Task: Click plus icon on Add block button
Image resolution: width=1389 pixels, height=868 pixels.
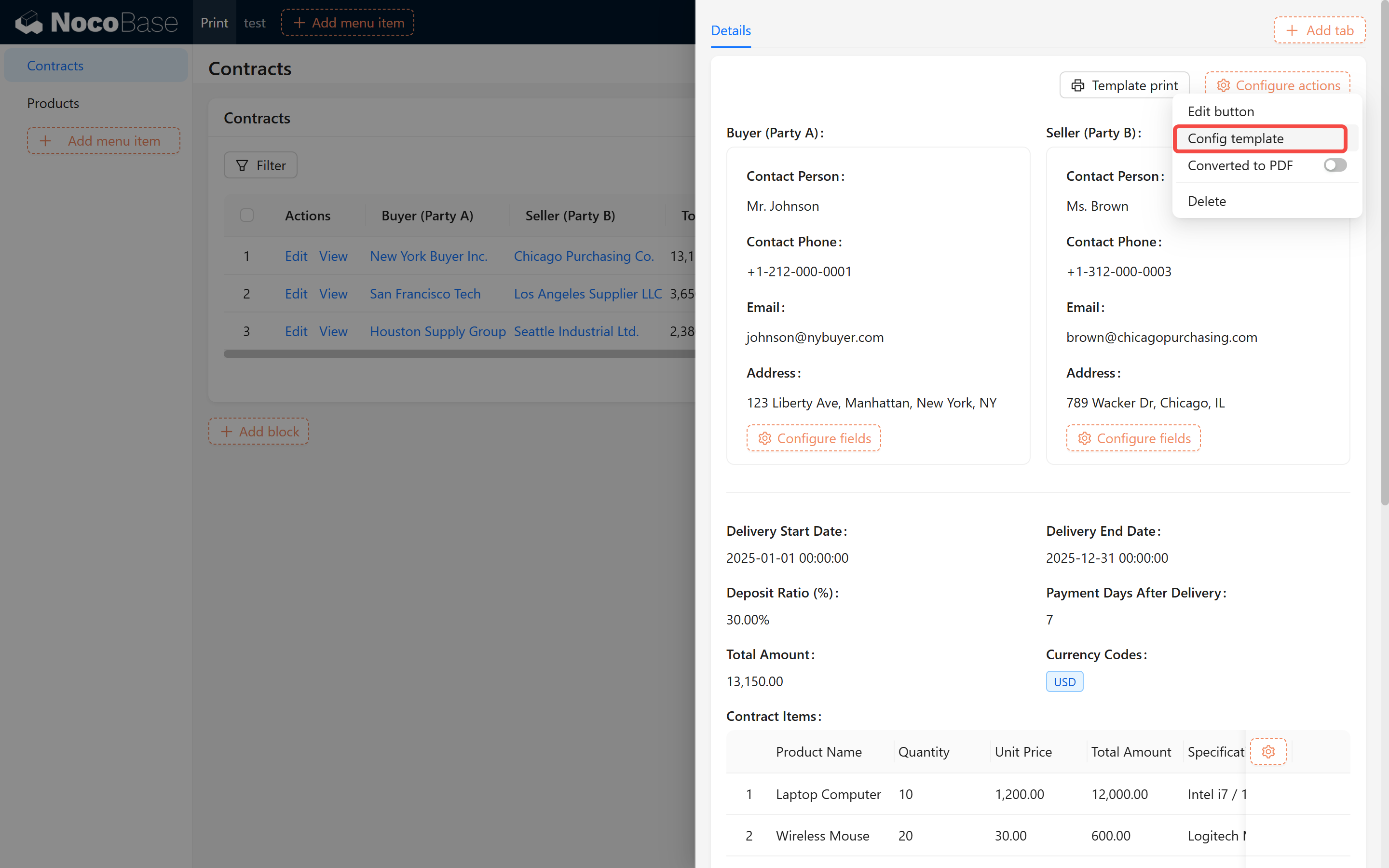Action: [x=227, y=432]
